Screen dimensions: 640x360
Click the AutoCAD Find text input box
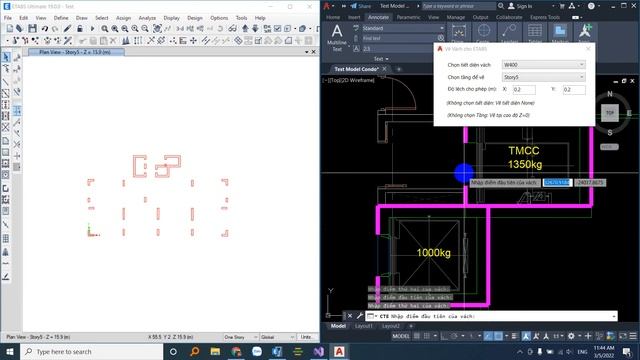399,38
